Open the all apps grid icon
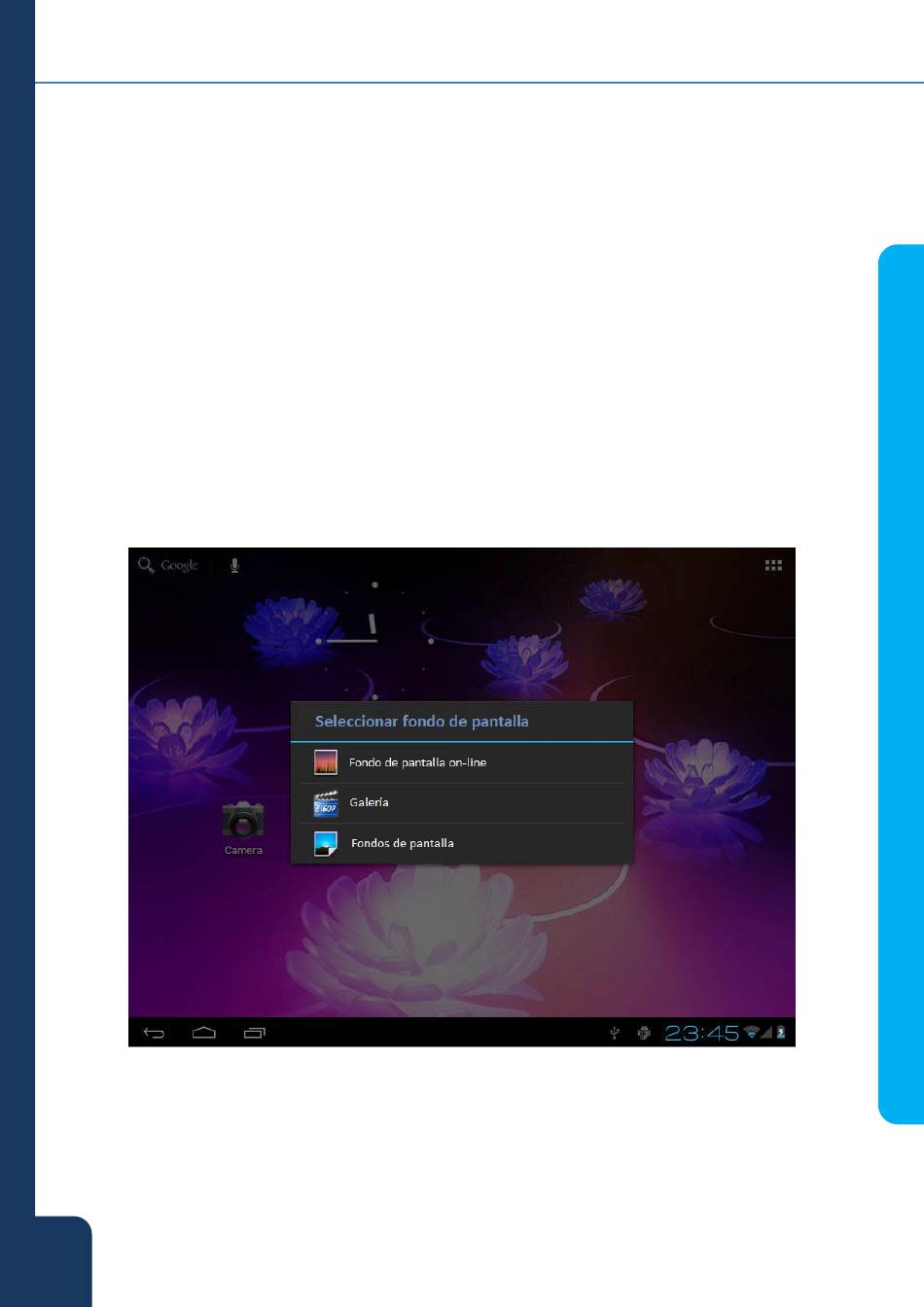Screen dimensions: 924x1307 (774, 565)
